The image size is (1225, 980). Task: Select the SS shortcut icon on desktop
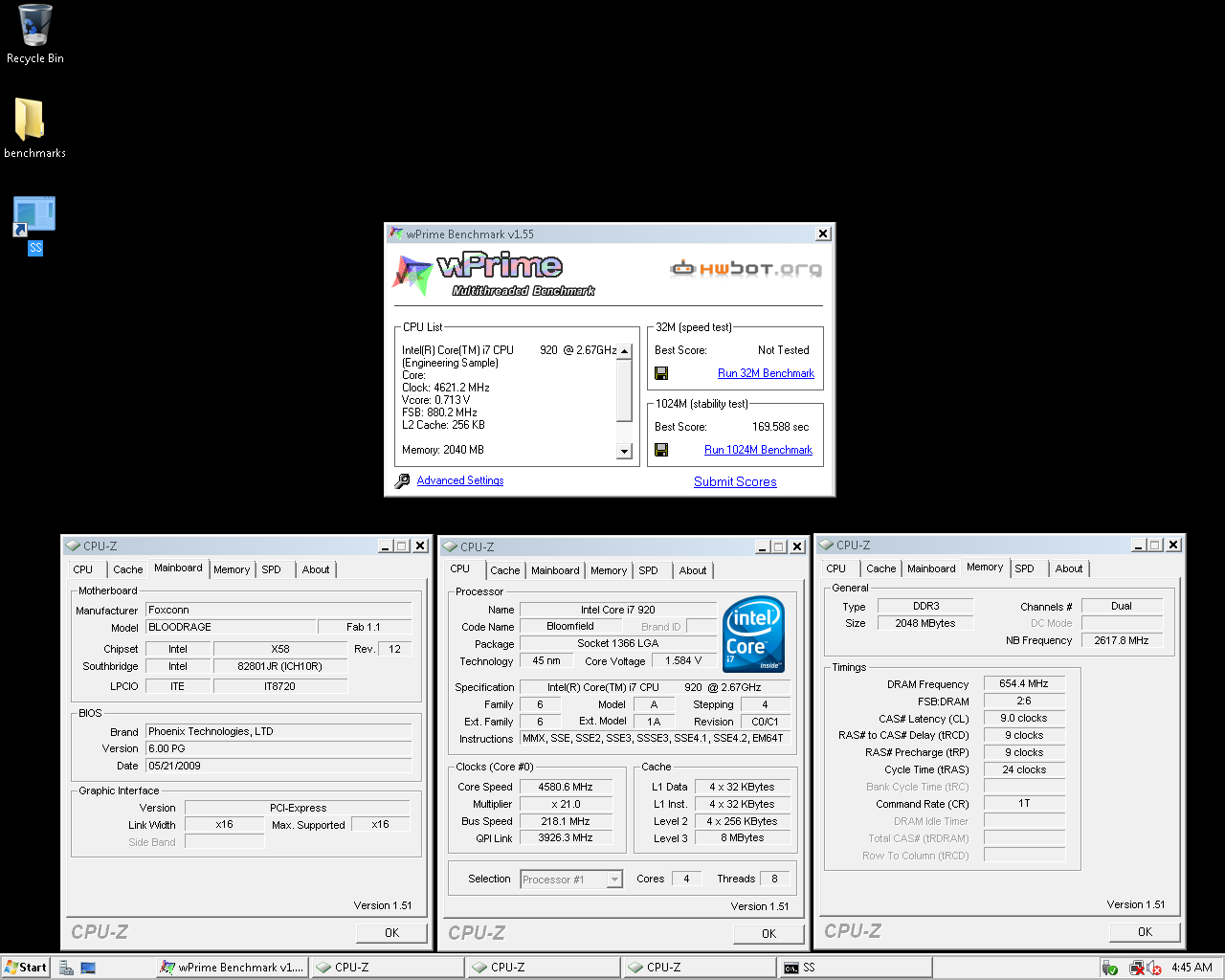(34, 217)
